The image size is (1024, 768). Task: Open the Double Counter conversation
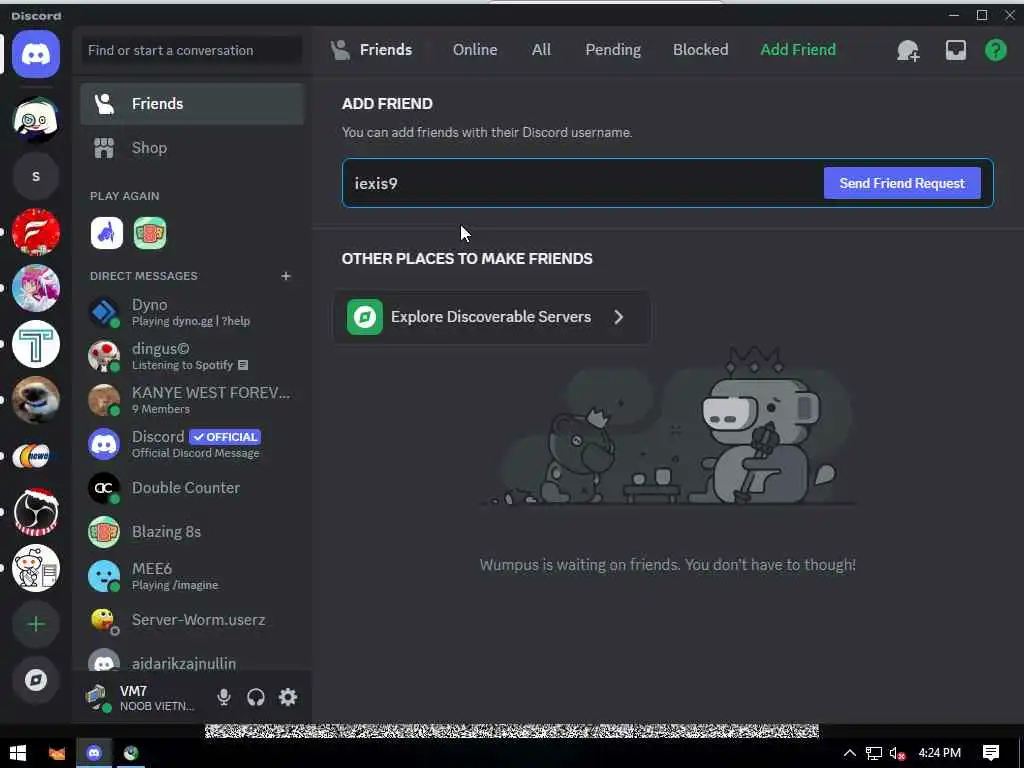(192, 488)
